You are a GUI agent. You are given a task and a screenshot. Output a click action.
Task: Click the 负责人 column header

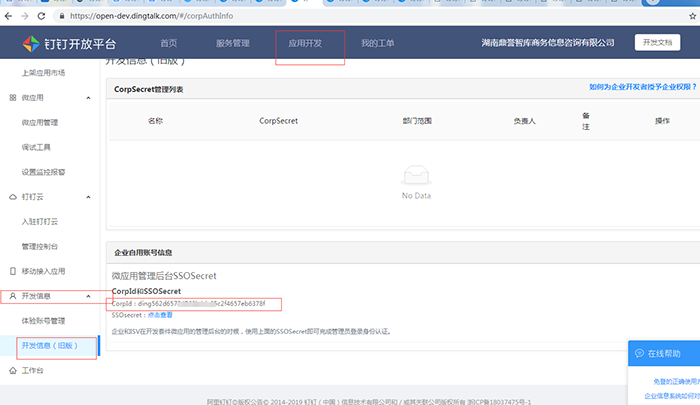pyautogui.click(x=524, y=121)
